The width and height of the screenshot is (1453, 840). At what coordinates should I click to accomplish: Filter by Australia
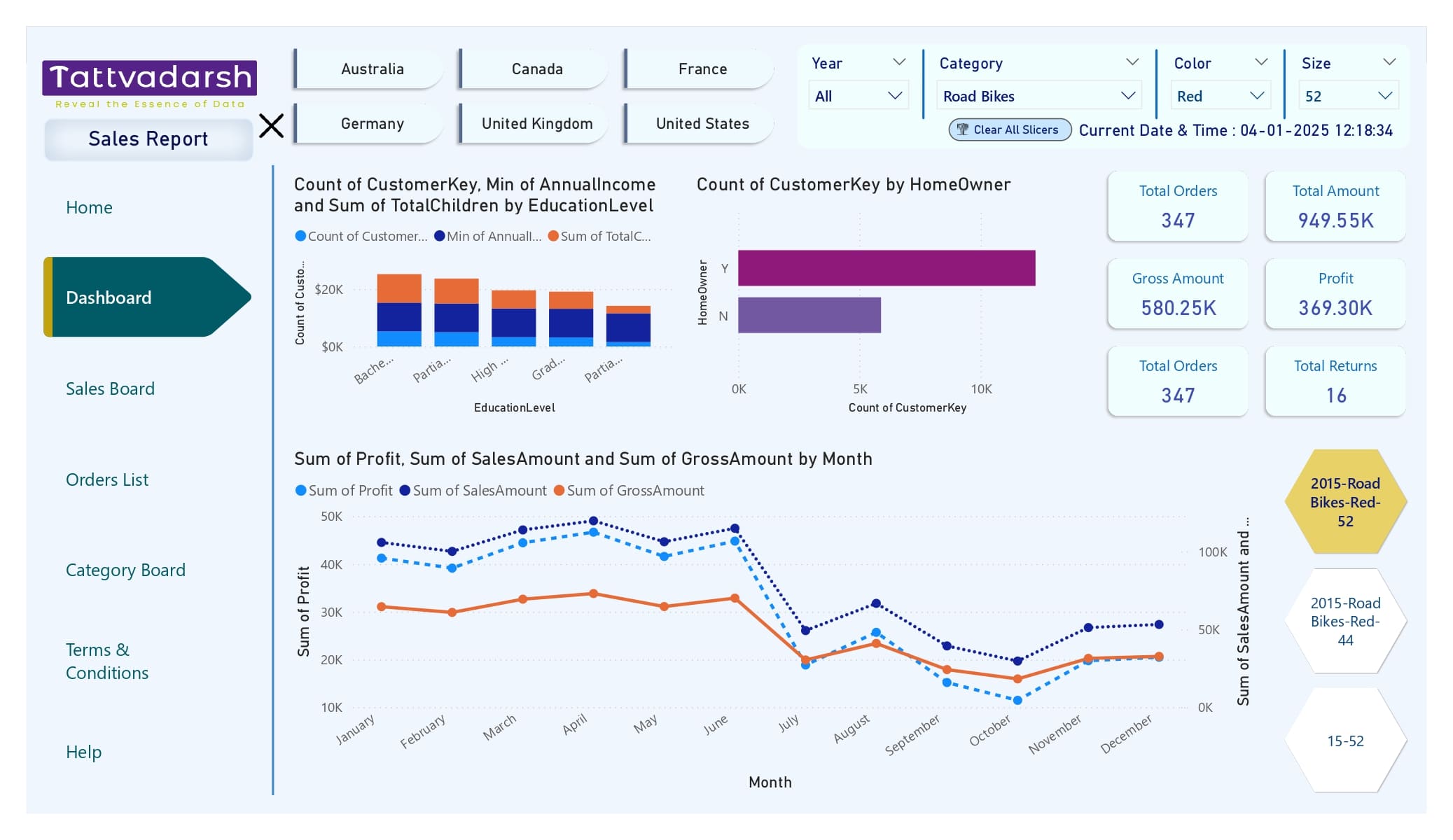tap(369, 69)
